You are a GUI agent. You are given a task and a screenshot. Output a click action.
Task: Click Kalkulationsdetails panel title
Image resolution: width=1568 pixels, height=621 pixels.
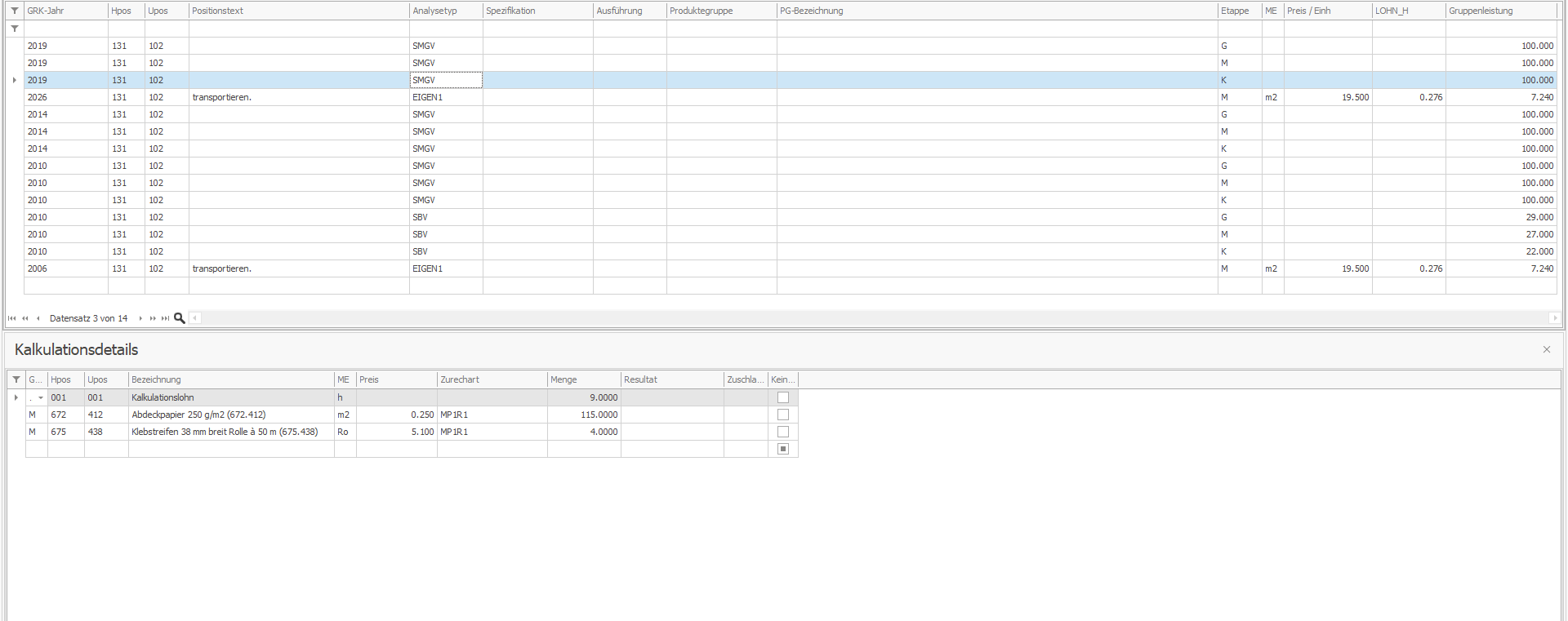coord(76,349)
